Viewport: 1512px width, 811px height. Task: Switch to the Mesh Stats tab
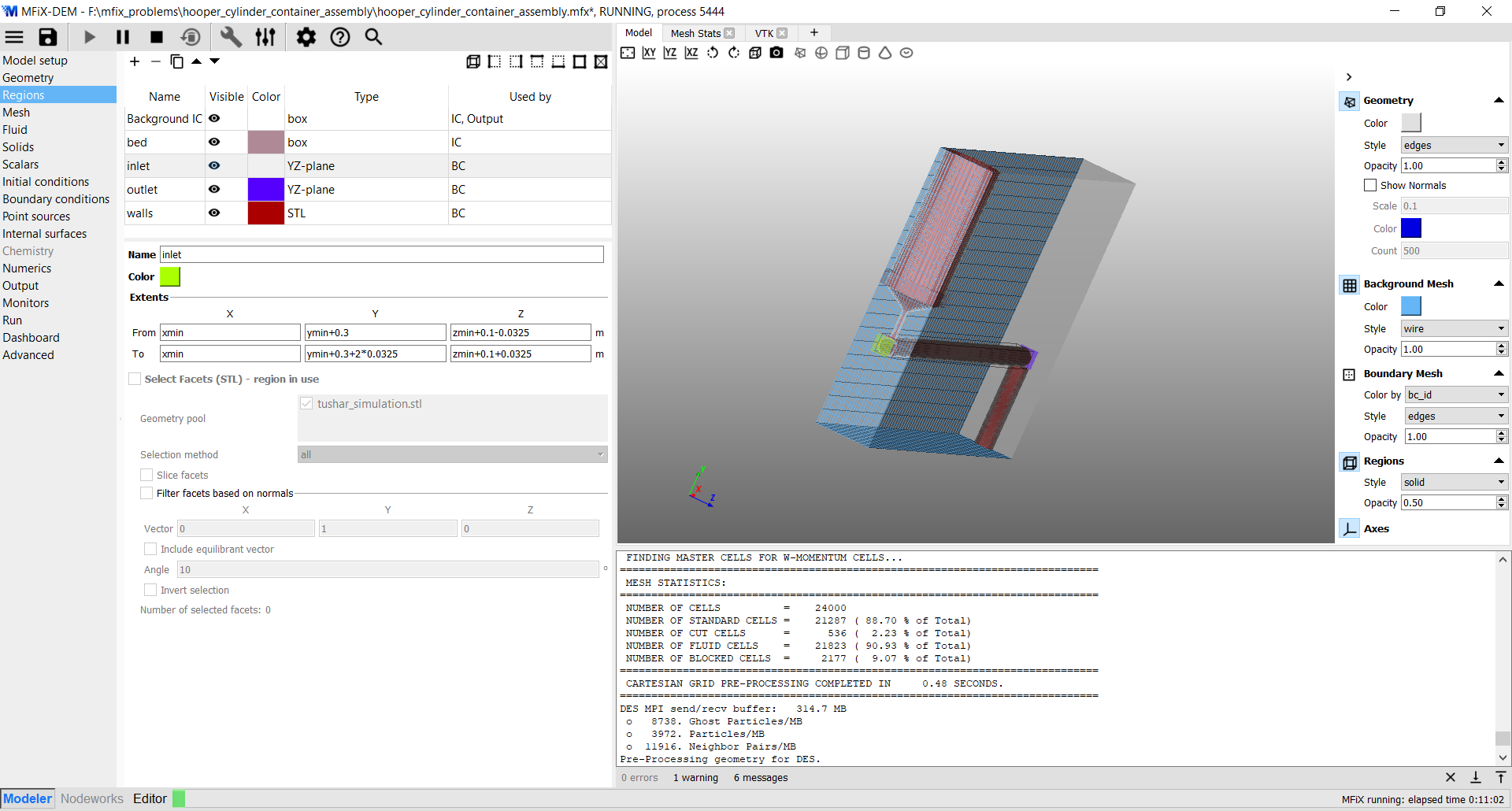[x=695, y=33]
